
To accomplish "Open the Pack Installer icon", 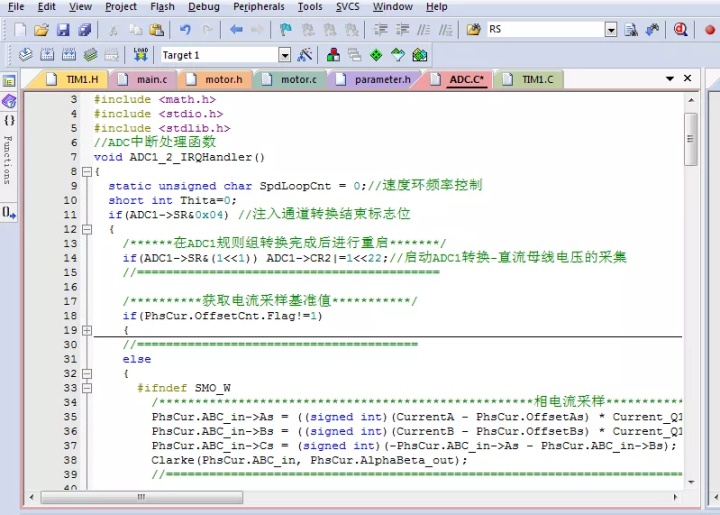I will pos(420,55).
